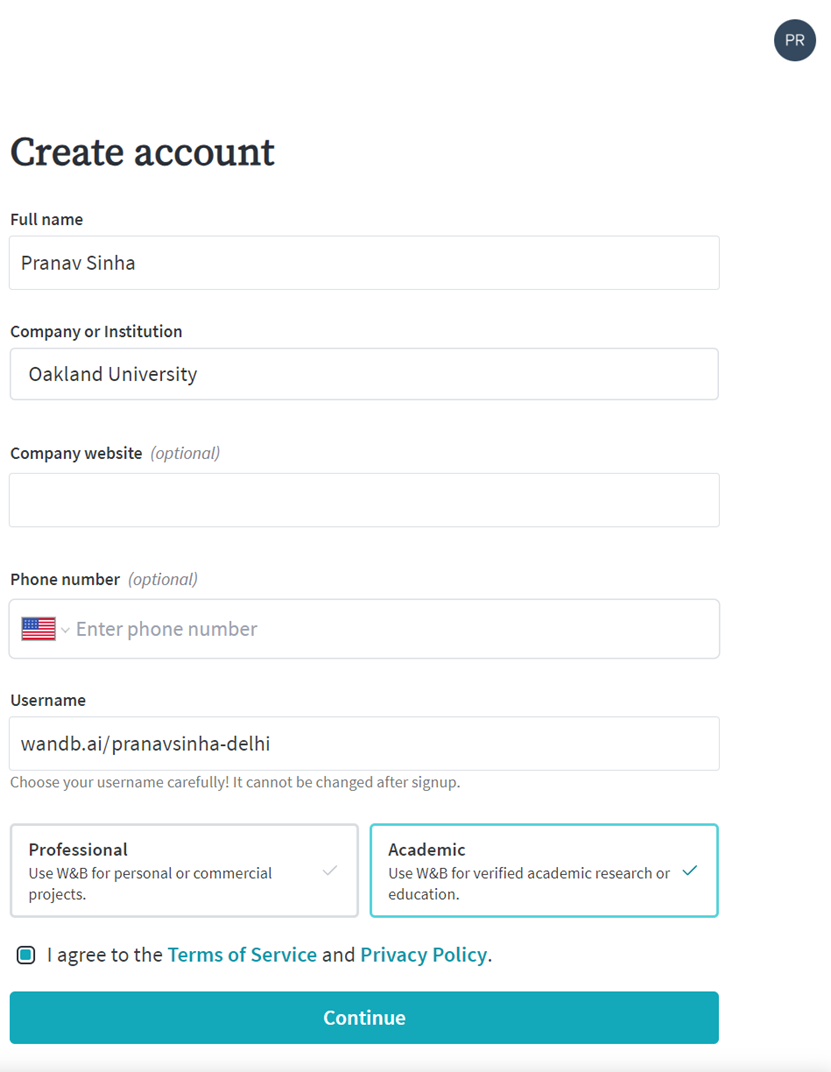Click the empty Company website field

point(364,500)
